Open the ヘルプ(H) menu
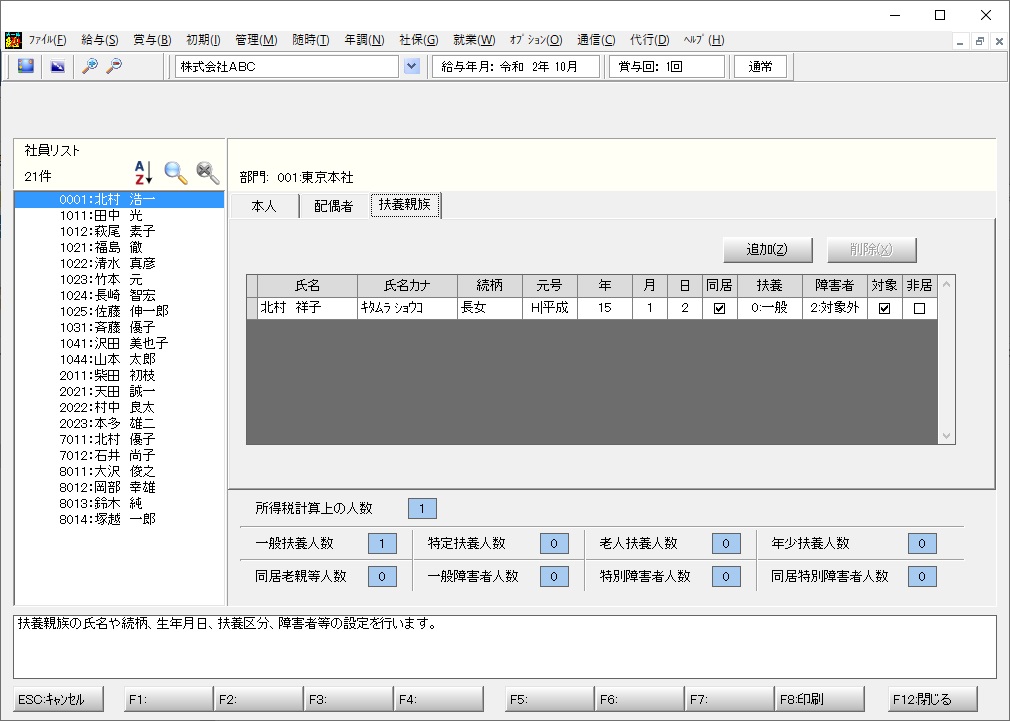Image resolution: width=1010 pixels, height=721 pixels. click(x=703, y=40)
